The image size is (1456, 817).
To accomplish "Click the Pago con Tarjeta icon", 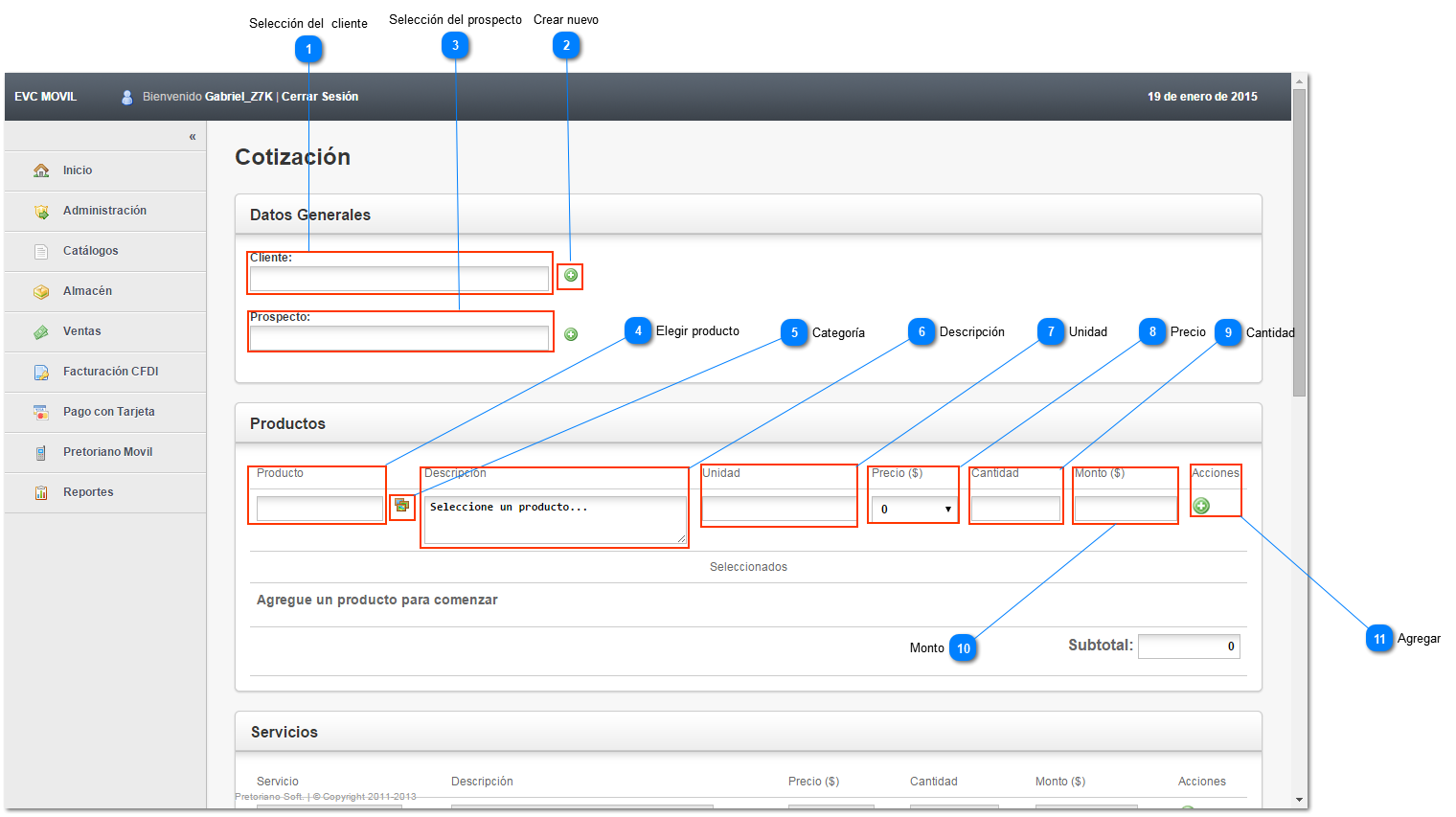I will [41, 412].
